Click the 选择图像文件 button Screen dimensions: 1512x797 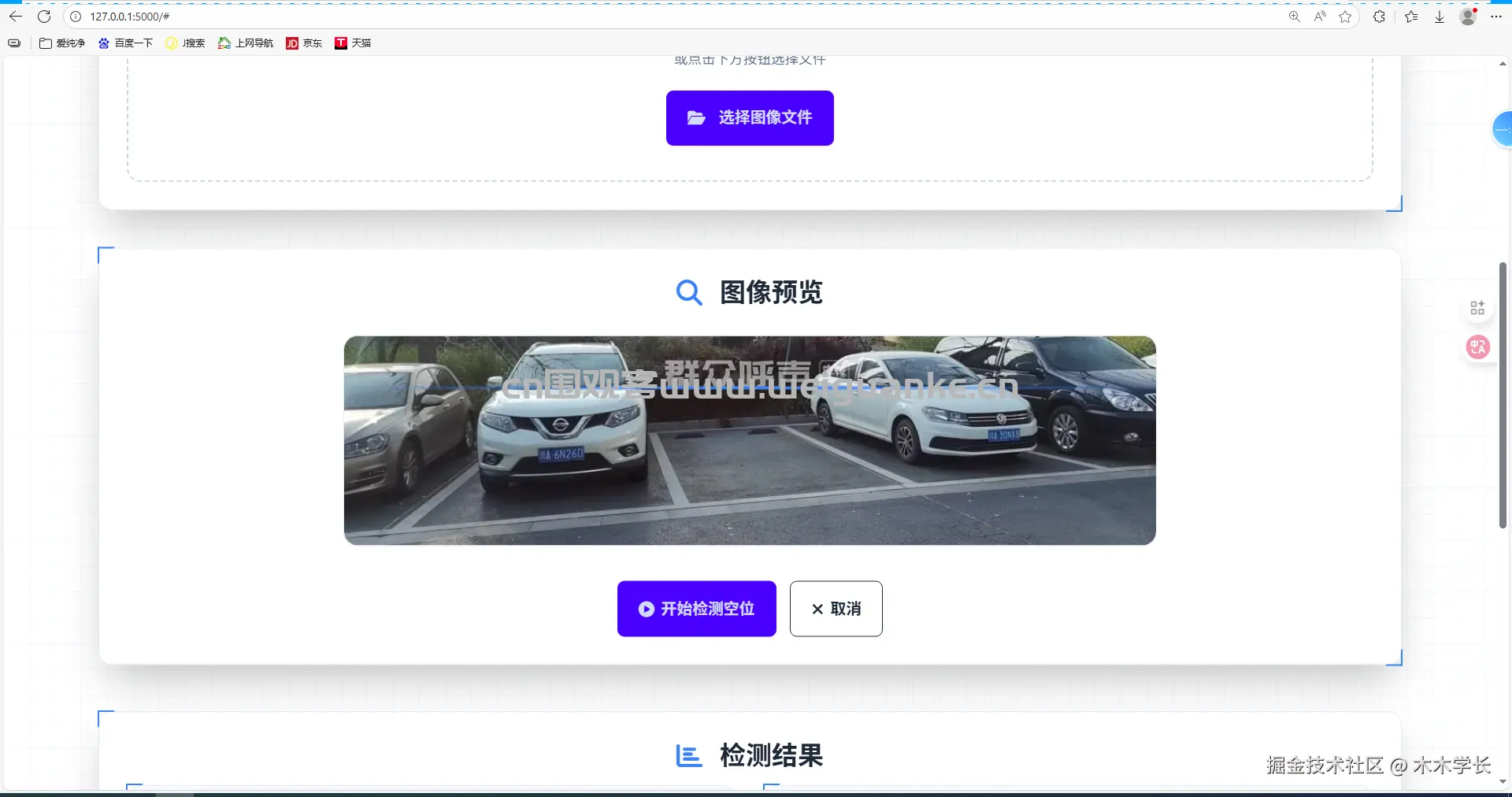click(750, 118)
